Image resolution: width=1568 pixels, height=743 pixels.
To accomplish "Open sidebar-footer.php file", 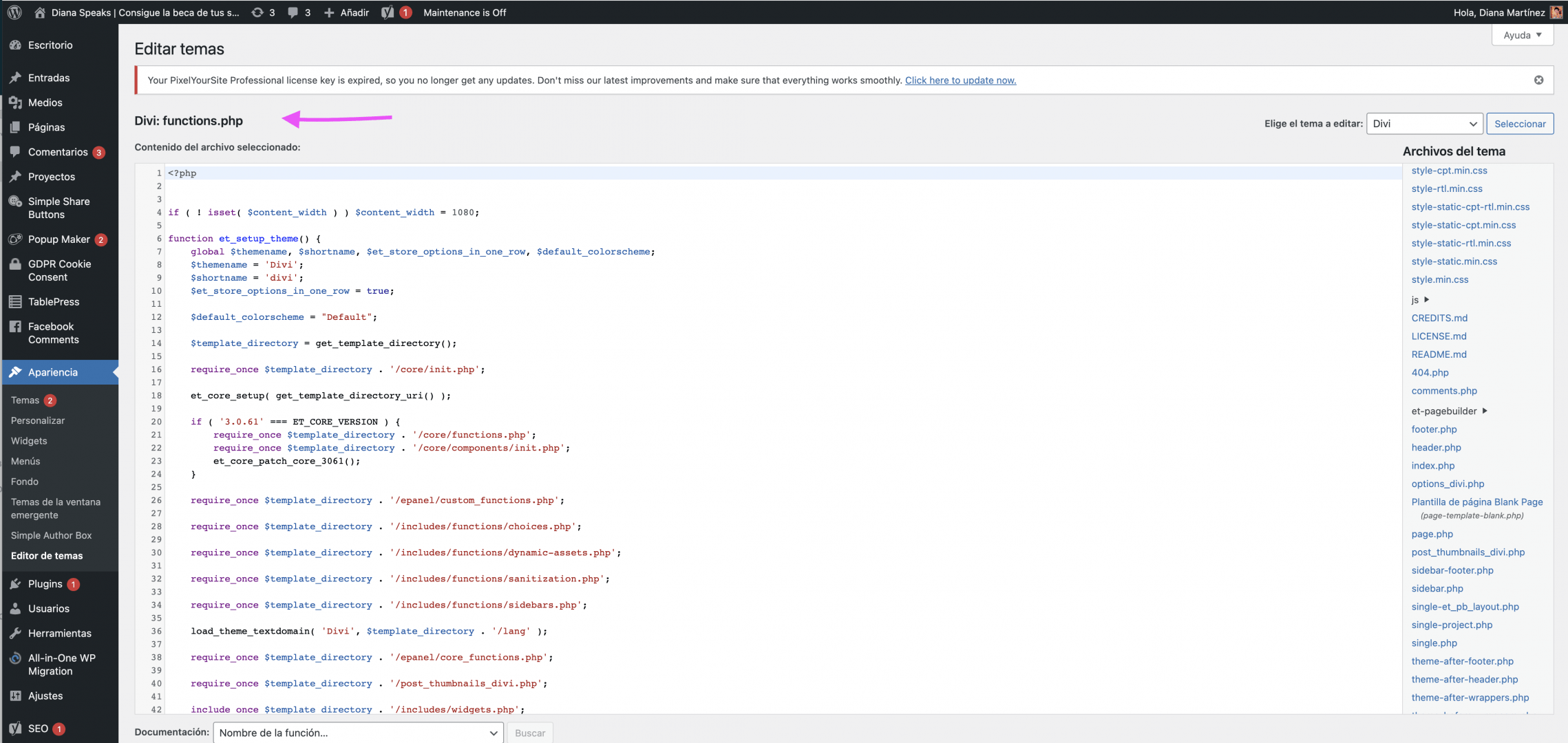I will click(1452, 570).
